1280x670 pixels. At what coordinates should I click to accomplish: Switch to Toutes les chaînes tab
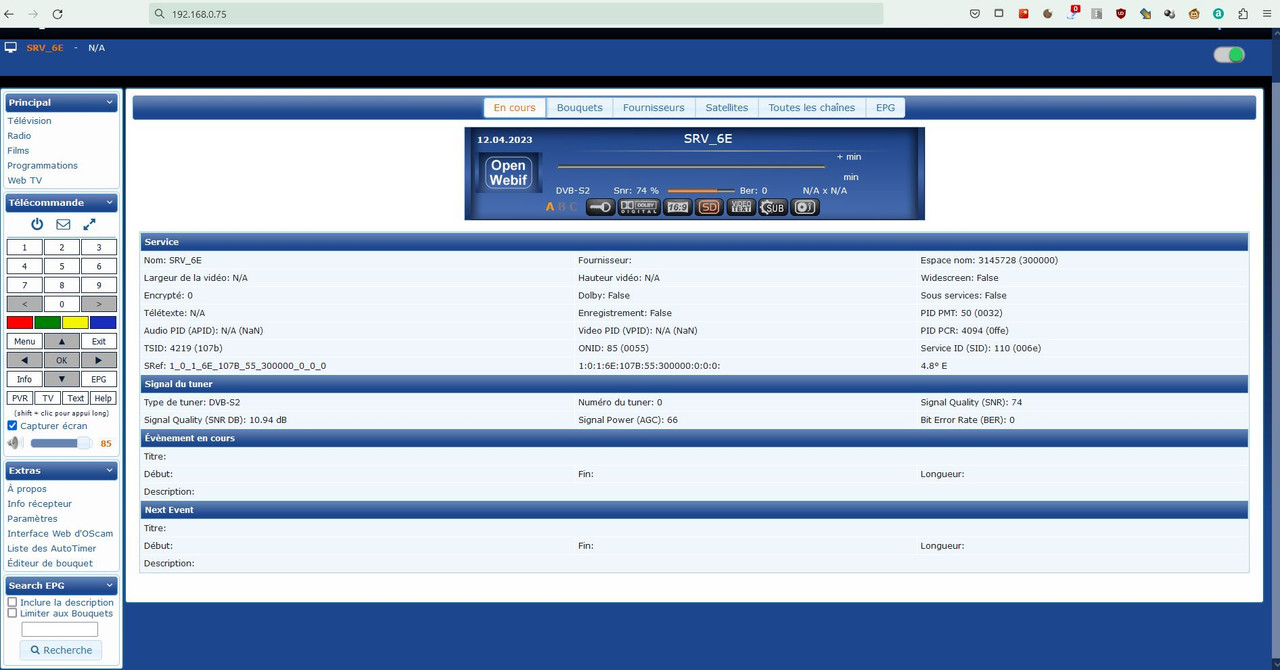812,108
